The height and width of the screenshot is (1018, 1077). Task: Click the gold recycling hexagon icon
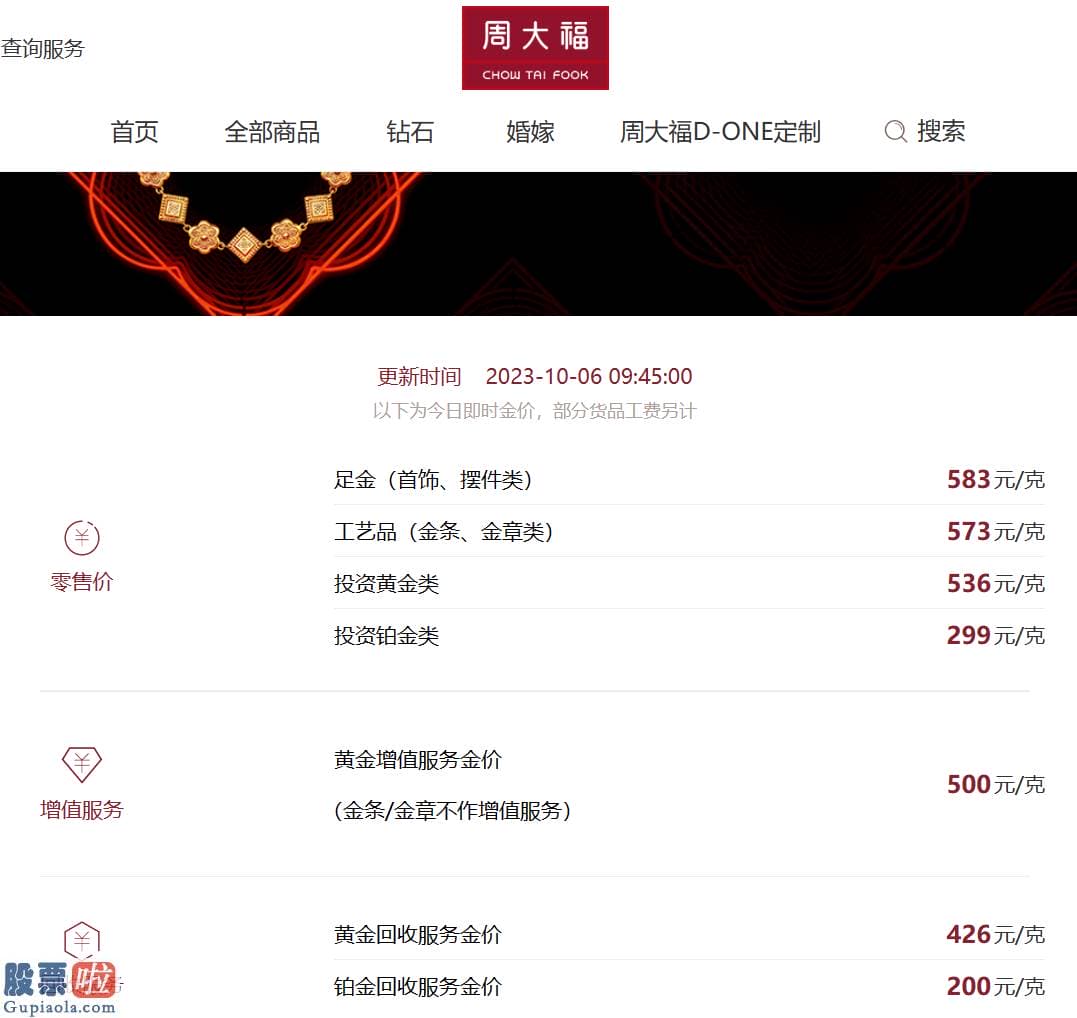click(x=82, y=940)
